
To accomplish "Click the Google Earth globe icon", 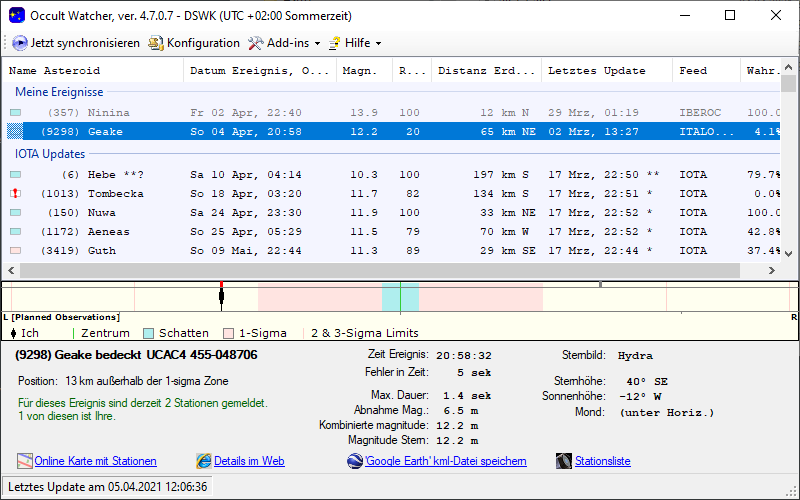I will tap(354, 461).
